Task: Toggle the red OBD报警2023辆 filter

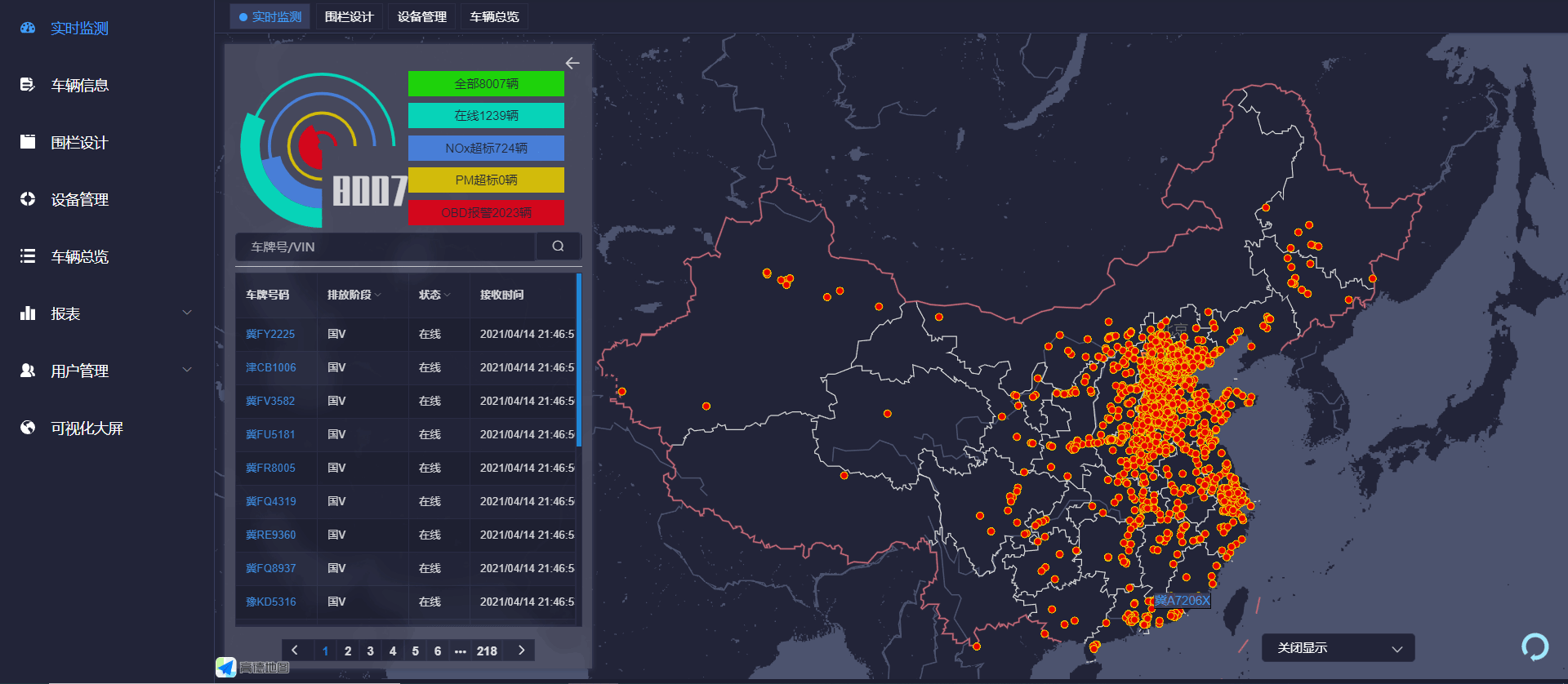Action: 486,213
